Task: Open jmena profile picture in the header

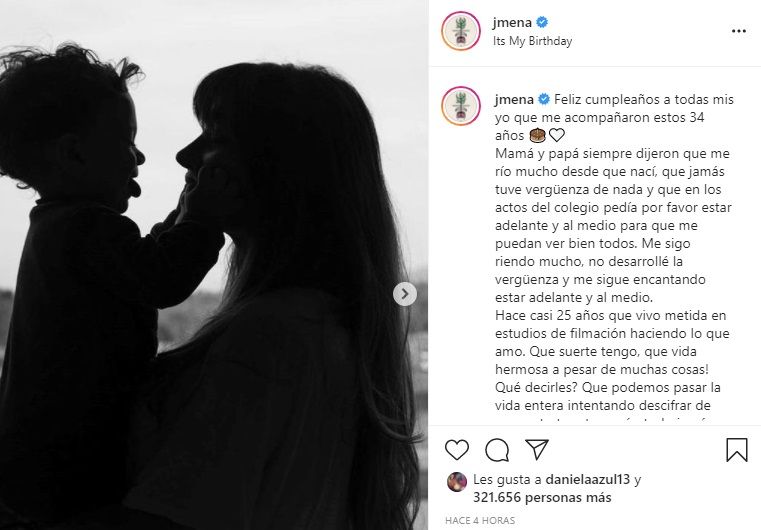Action: 461,31
